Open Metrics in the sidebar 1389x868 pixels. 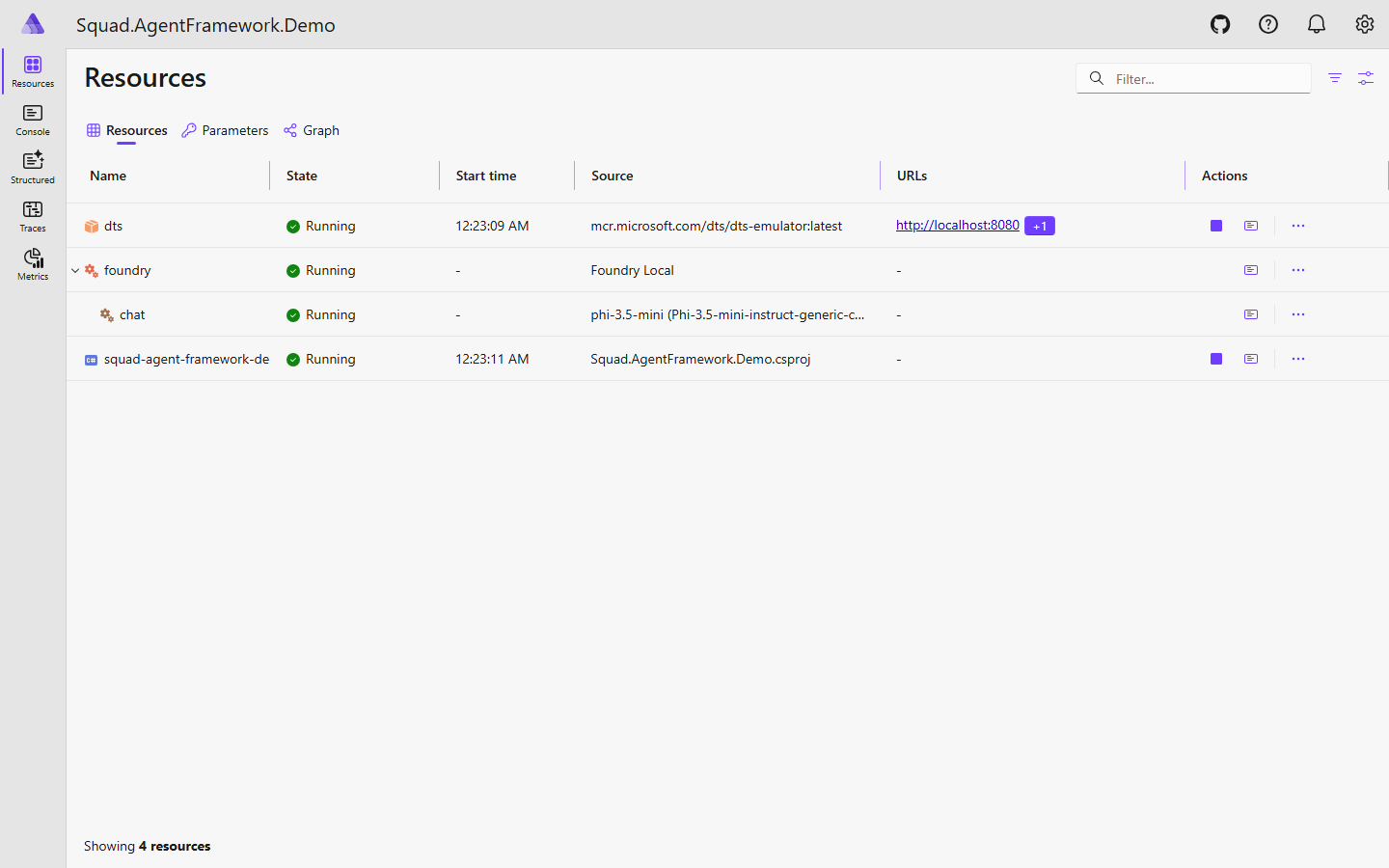33,265
